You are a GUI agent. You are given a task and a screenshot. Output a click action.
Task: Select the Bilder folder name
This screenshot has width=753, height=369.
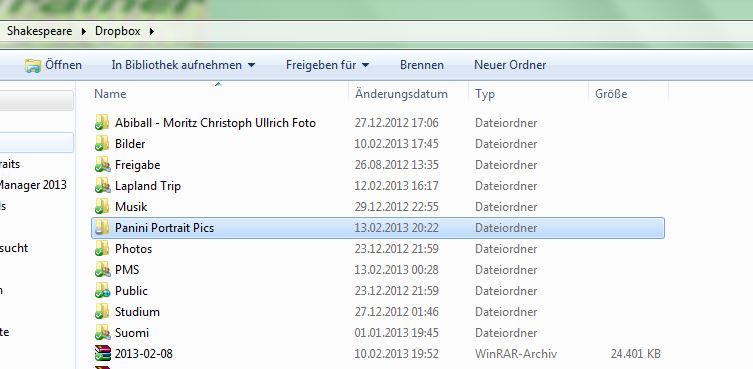pos(130,144)
